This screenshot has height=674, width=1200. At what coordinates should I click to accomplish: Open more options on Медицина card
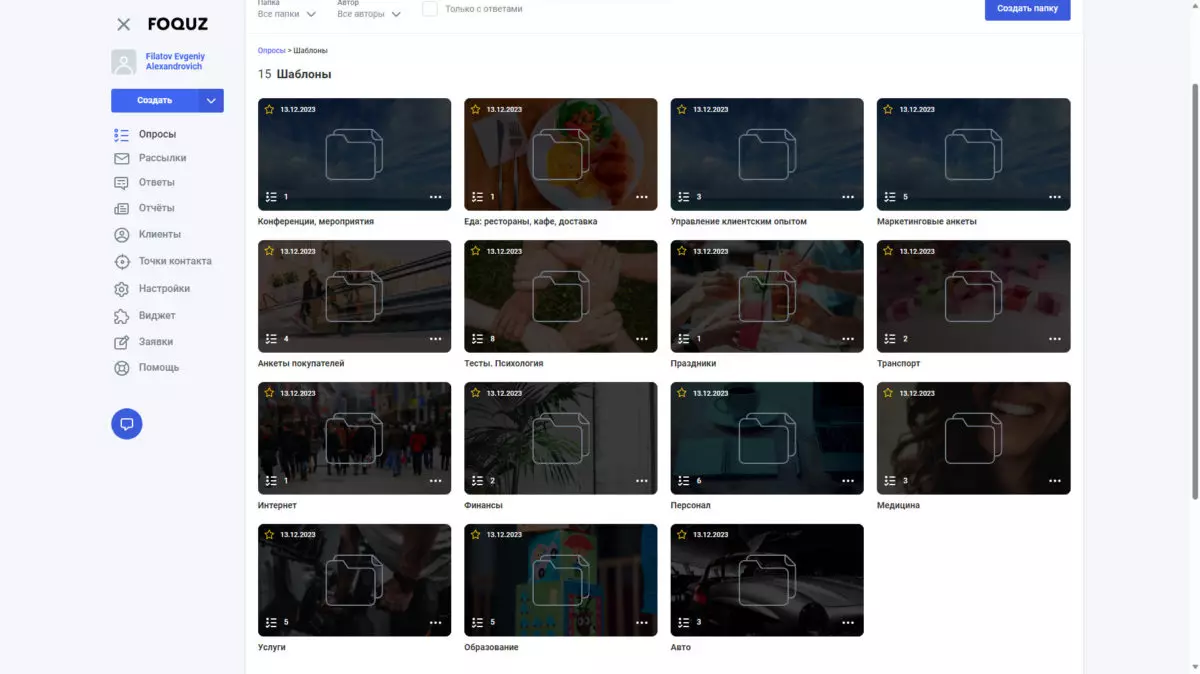tap(1054, 481)
